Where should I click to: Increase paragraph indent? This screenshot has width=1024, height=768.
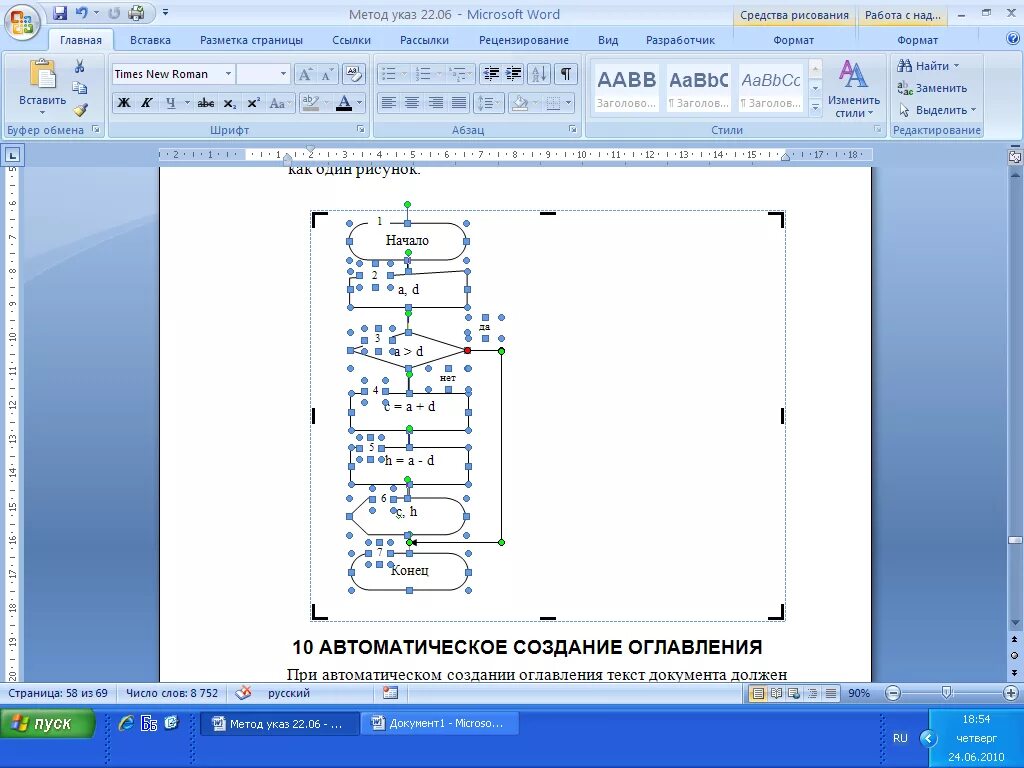513,74
